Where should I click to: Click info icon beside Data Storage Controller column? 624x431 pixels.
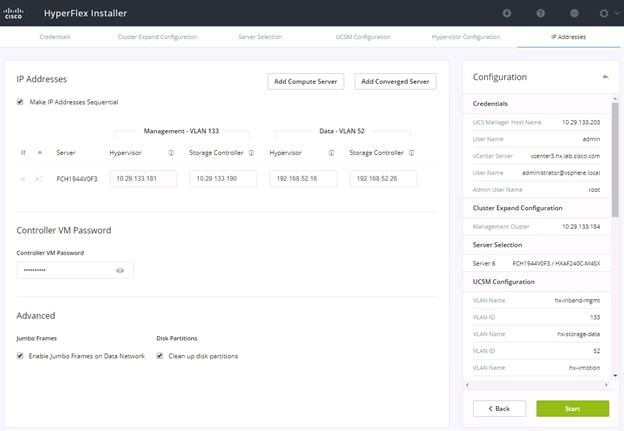pos(411,153)
